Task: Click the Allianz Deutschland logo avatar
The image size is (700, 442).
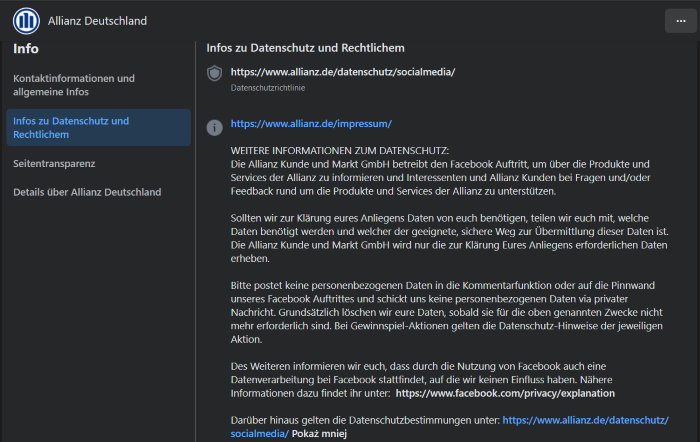Action: pyautogui.click(x=26, y=21)
